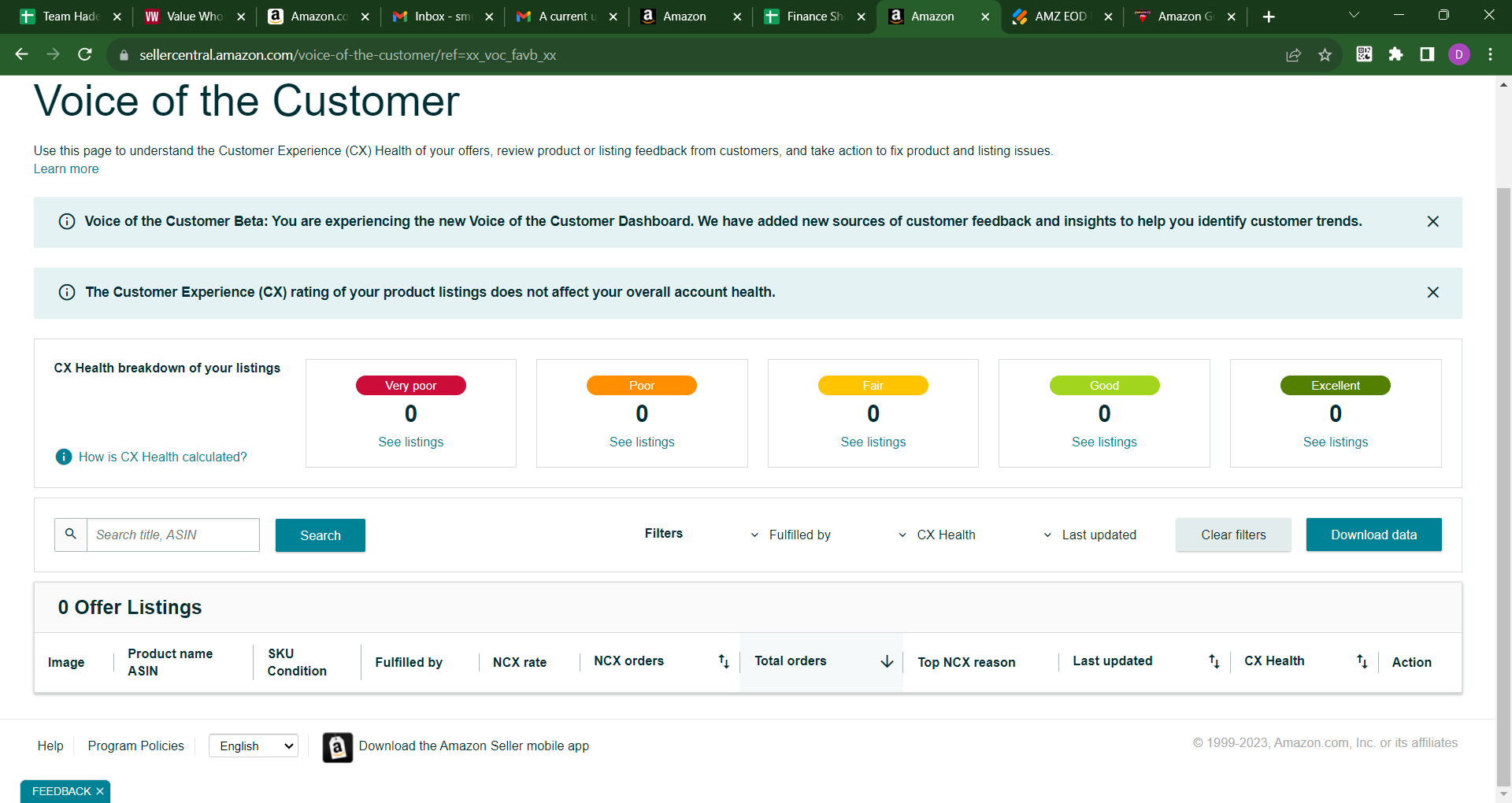The width and height of the screenshot is (1512, 803).
Task: Click the Help footer link
Action: coord(50,746)
